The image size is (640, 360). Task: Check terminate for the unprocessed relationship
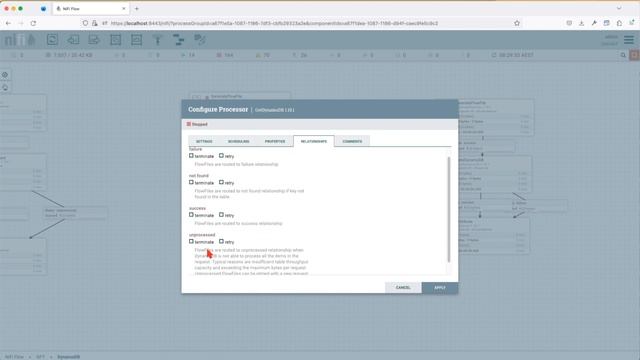pyautogui.click(x=191, y=241)
